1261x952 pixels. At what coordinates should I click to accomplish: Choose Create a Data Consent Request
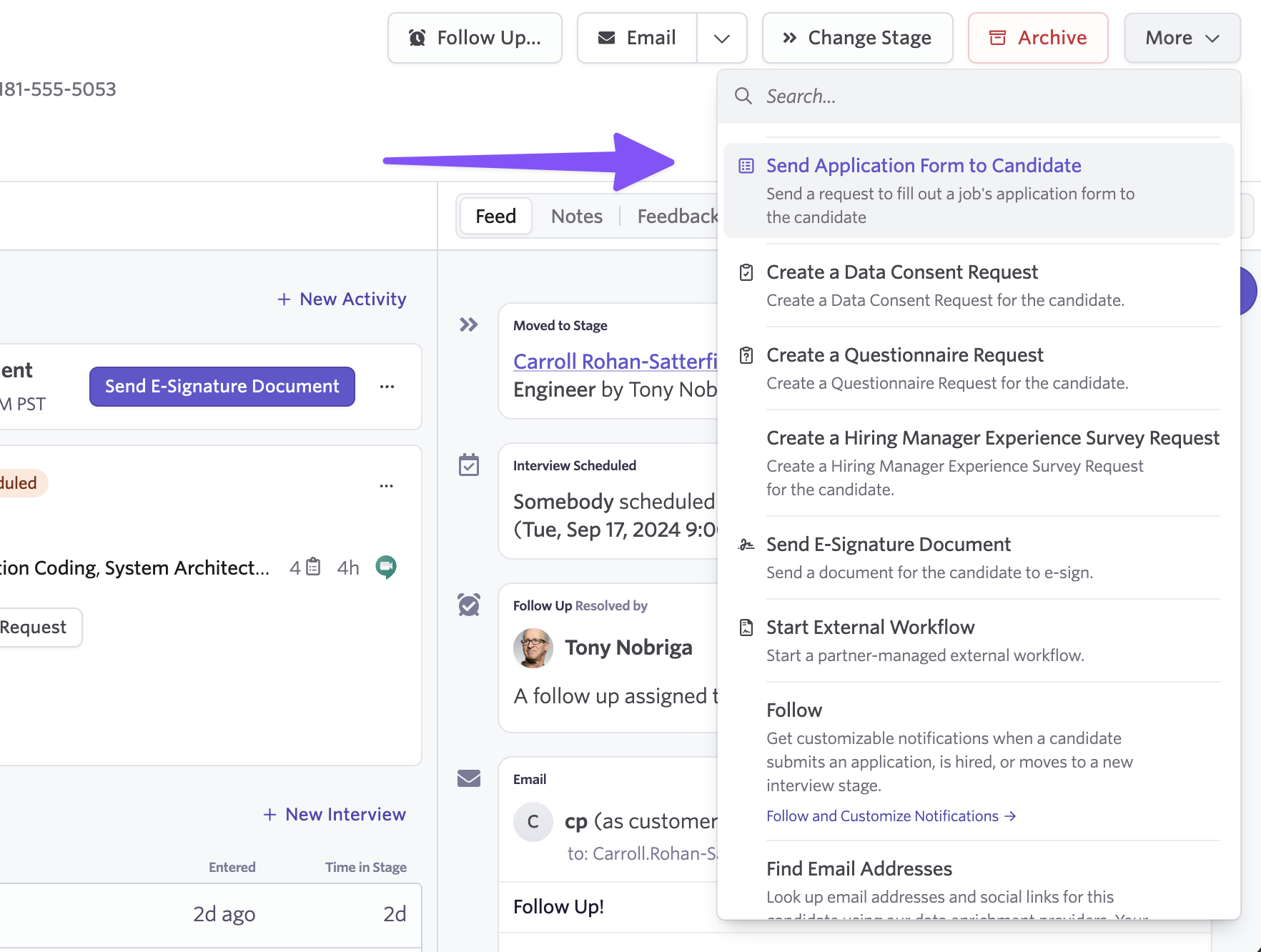(901, 272)
